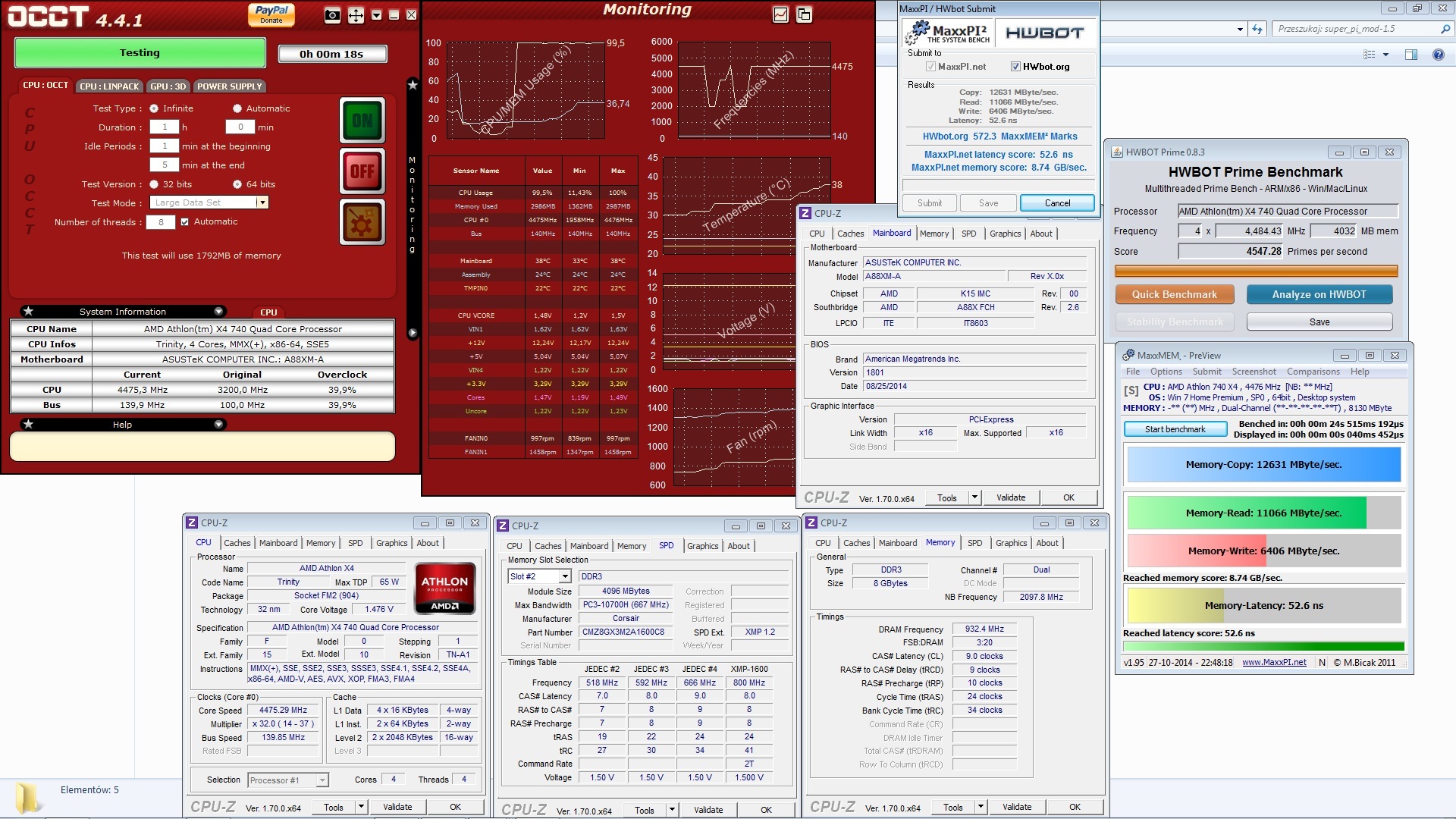Open the Explorer view options arrow
Screen dimensions: 1456x819
(1385, 55)
